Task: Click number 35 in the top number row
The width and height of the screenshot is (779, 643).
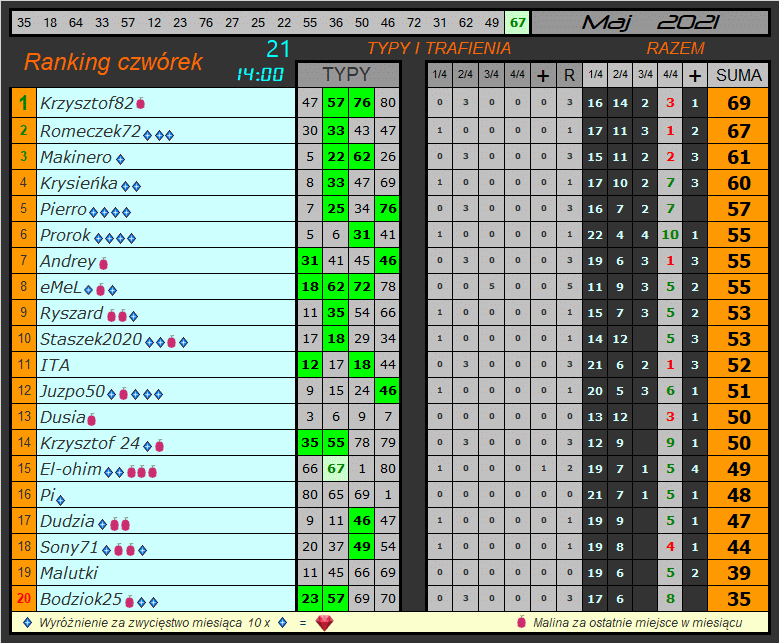Action: coord(24,22)
